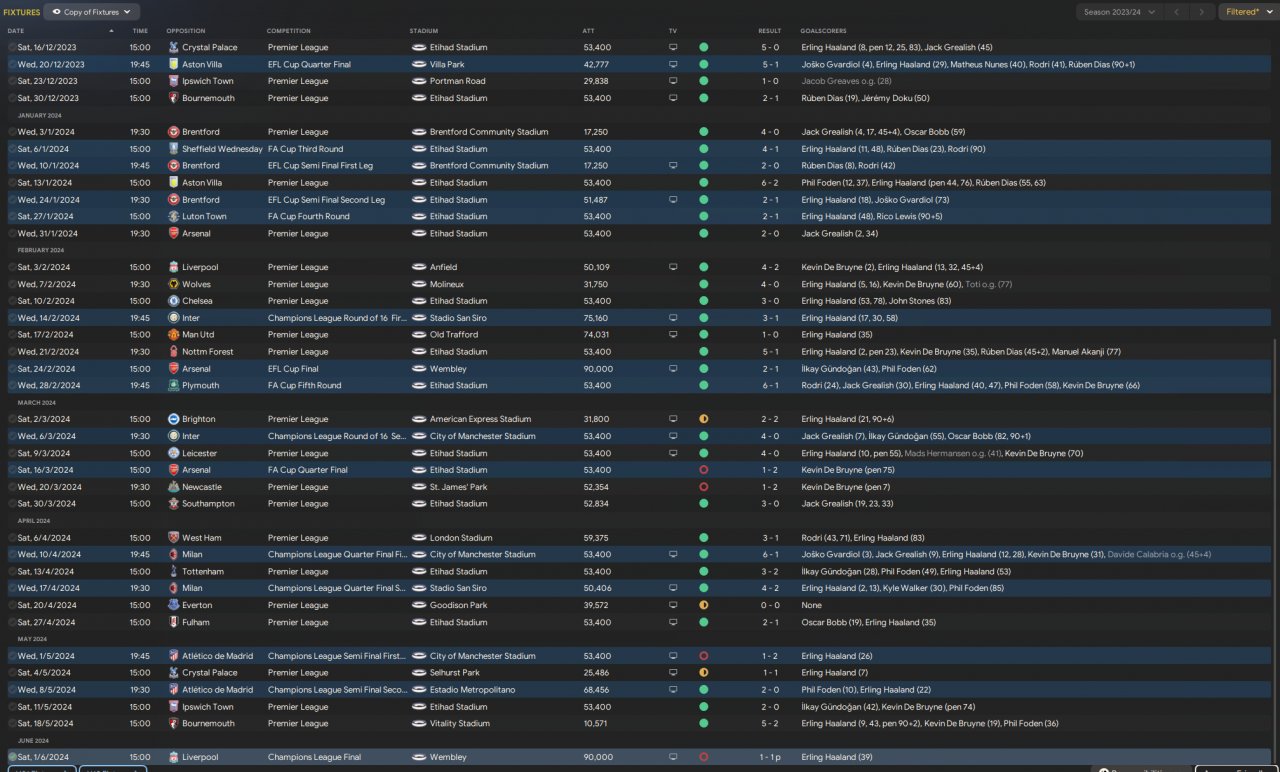Open the Vitality Stadium link
1280x772 pixels.
point(460,723)
